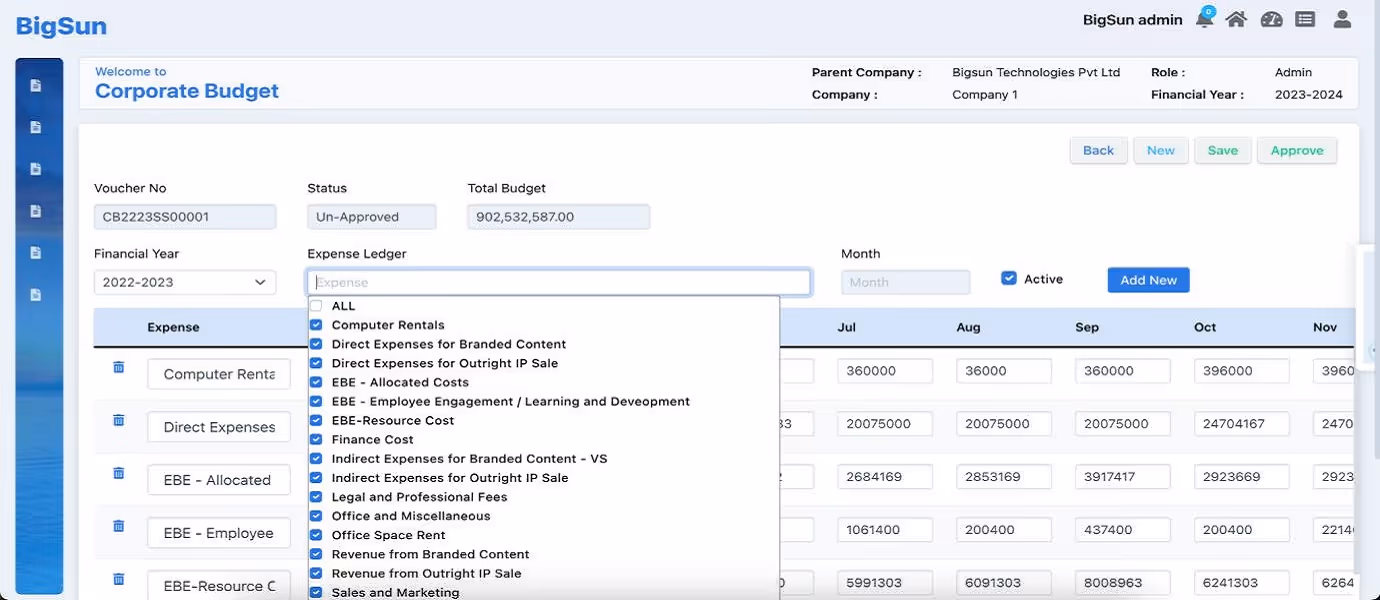The height and width of the screenshot is (600, 1380).
Task: Uncheck Indirect Expenses for Branded Content - VS
Action: (x=316, y=458)
